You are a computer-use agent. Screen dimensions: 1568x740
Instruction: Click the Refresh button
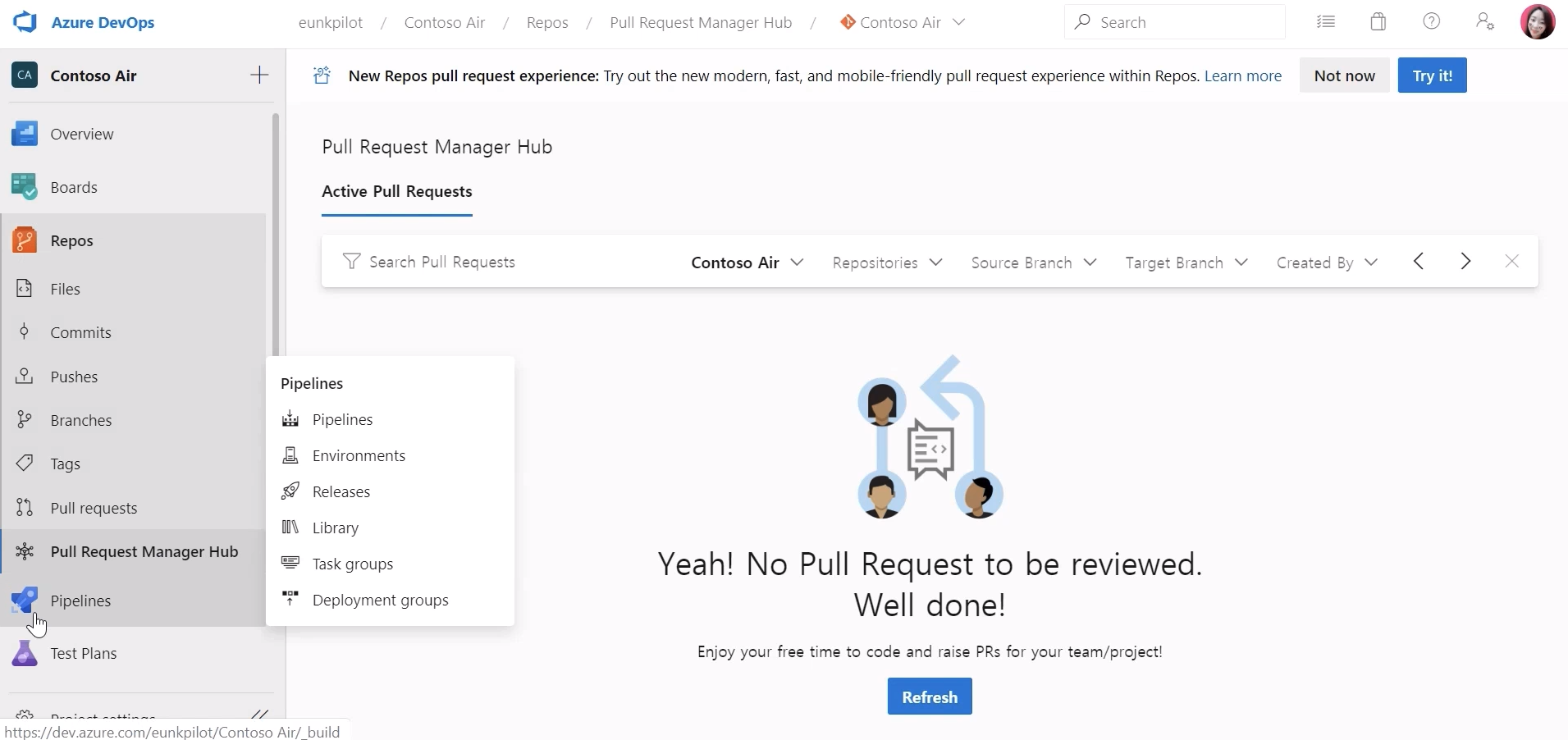click(x=930, y=697)
